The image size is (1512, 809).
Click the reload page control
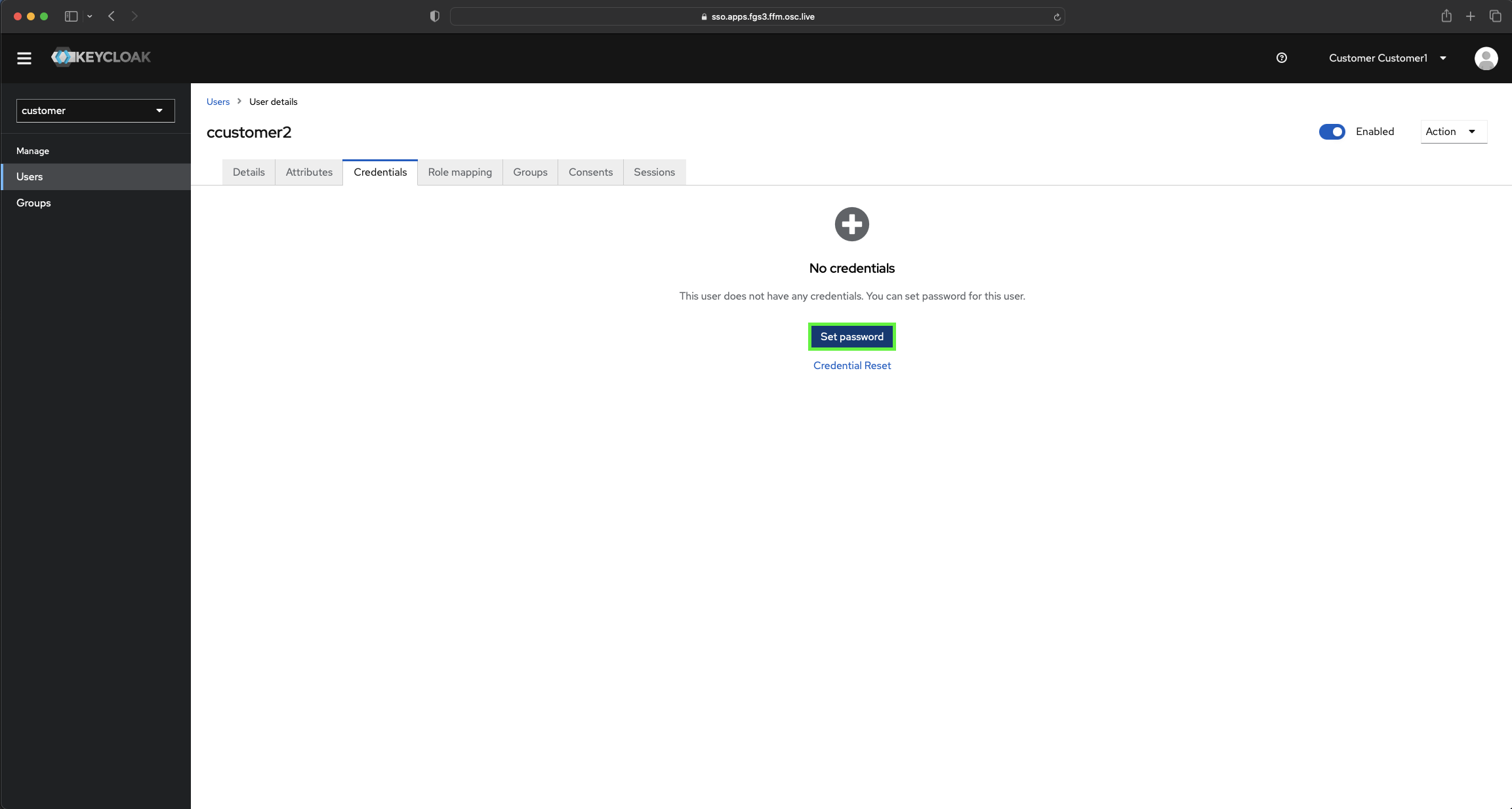point(1056,16)
